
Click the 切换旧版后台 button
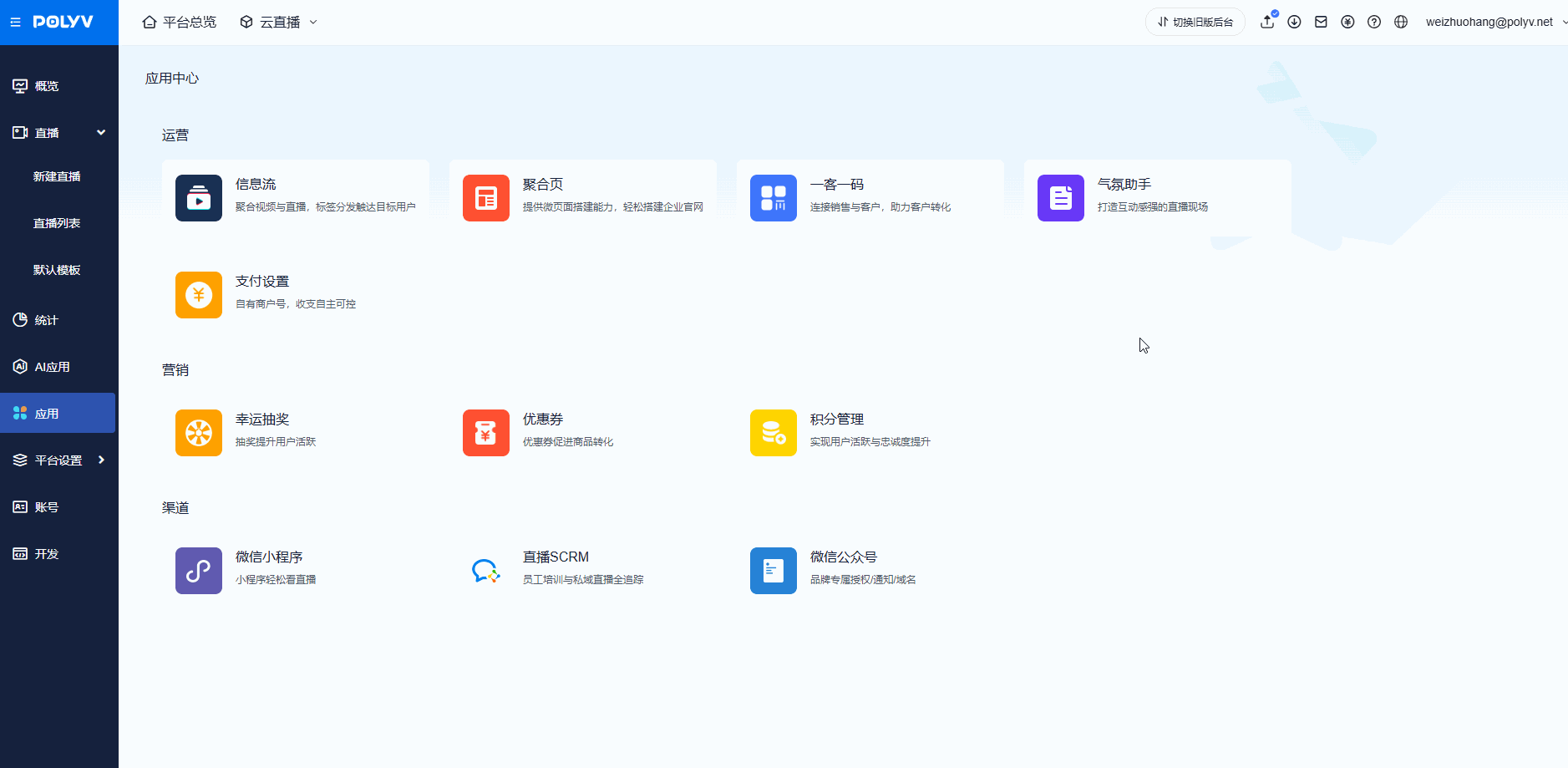pos(1195,22)
